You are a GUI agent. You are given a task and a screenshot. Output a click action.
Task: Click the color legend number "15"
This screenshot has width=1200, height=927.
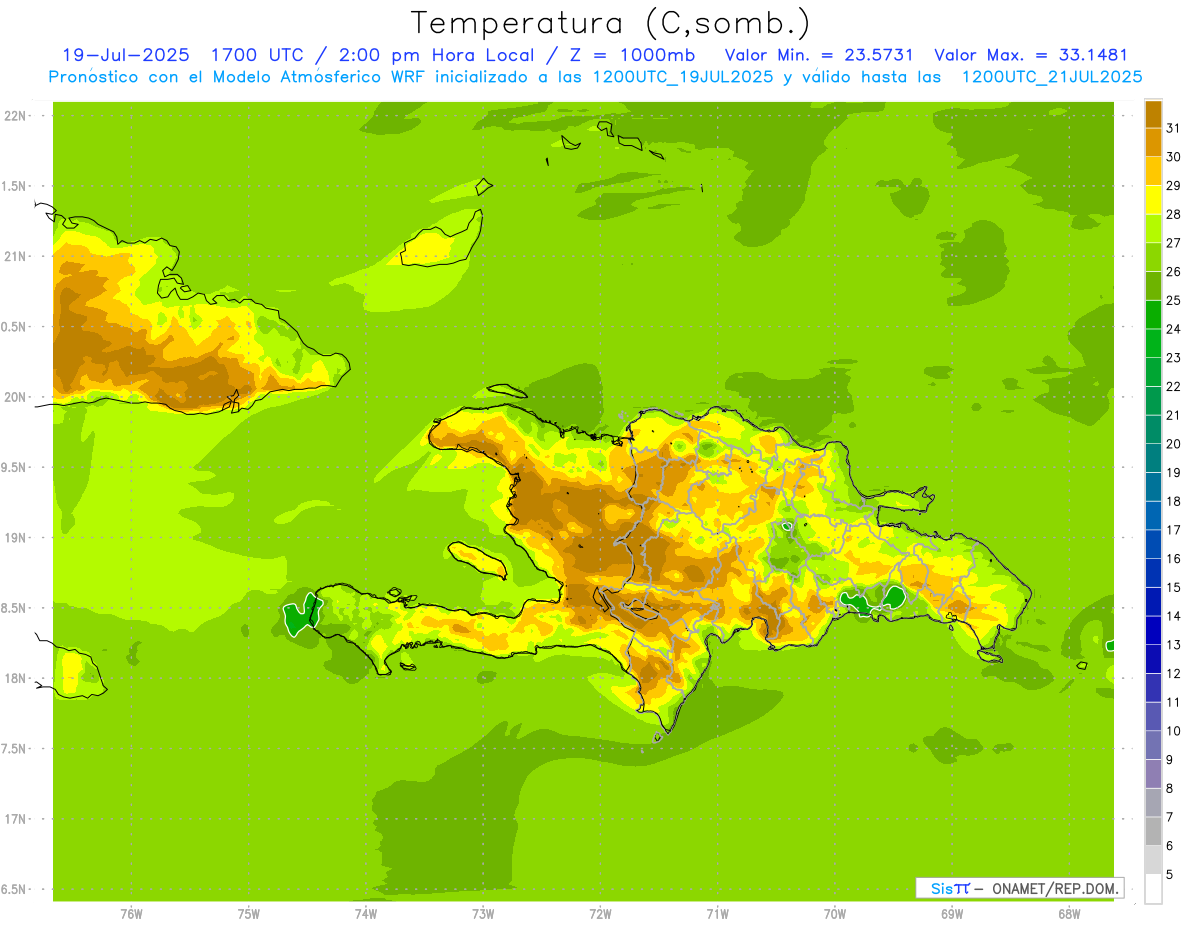coord(1174,588)
